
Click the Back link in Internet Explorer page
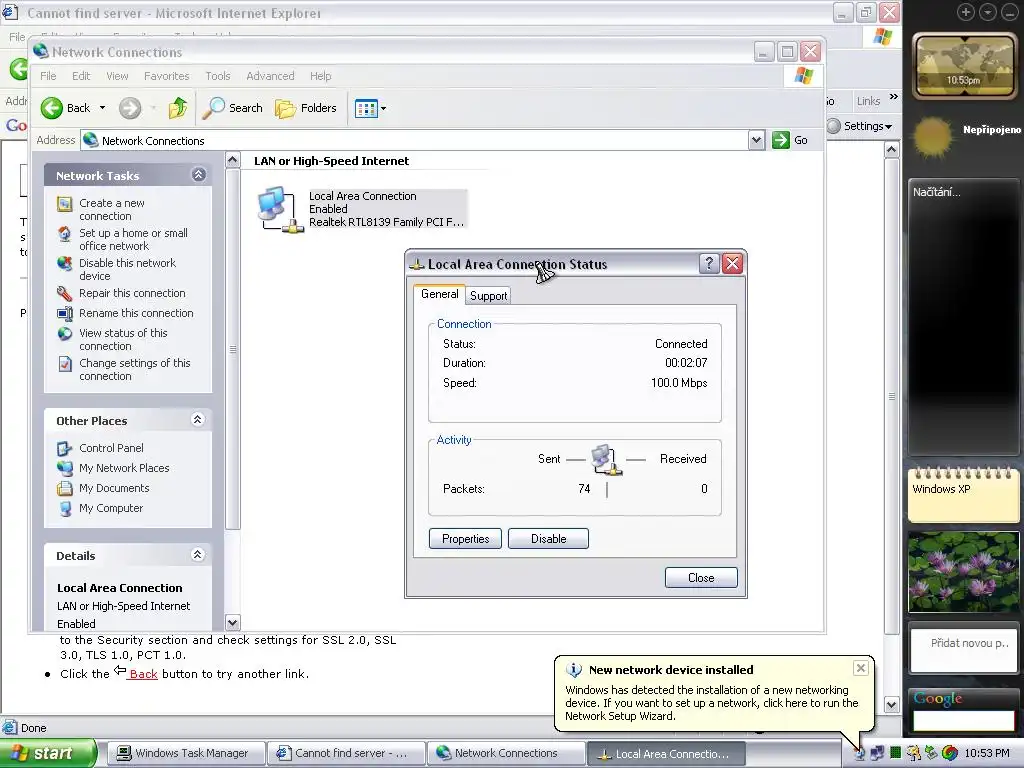pyautogui.click(x=143, y=674)
